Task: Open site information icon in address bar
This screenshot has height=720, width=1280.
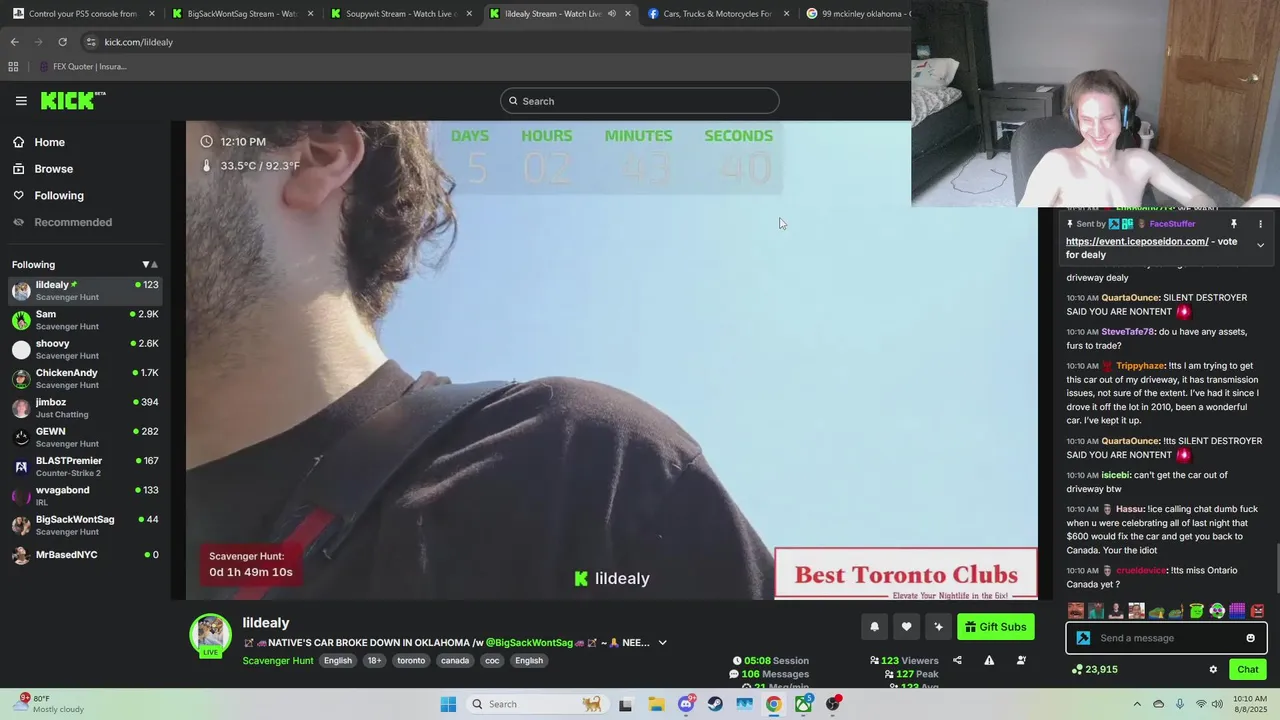Action: click(x=91, y=42)
